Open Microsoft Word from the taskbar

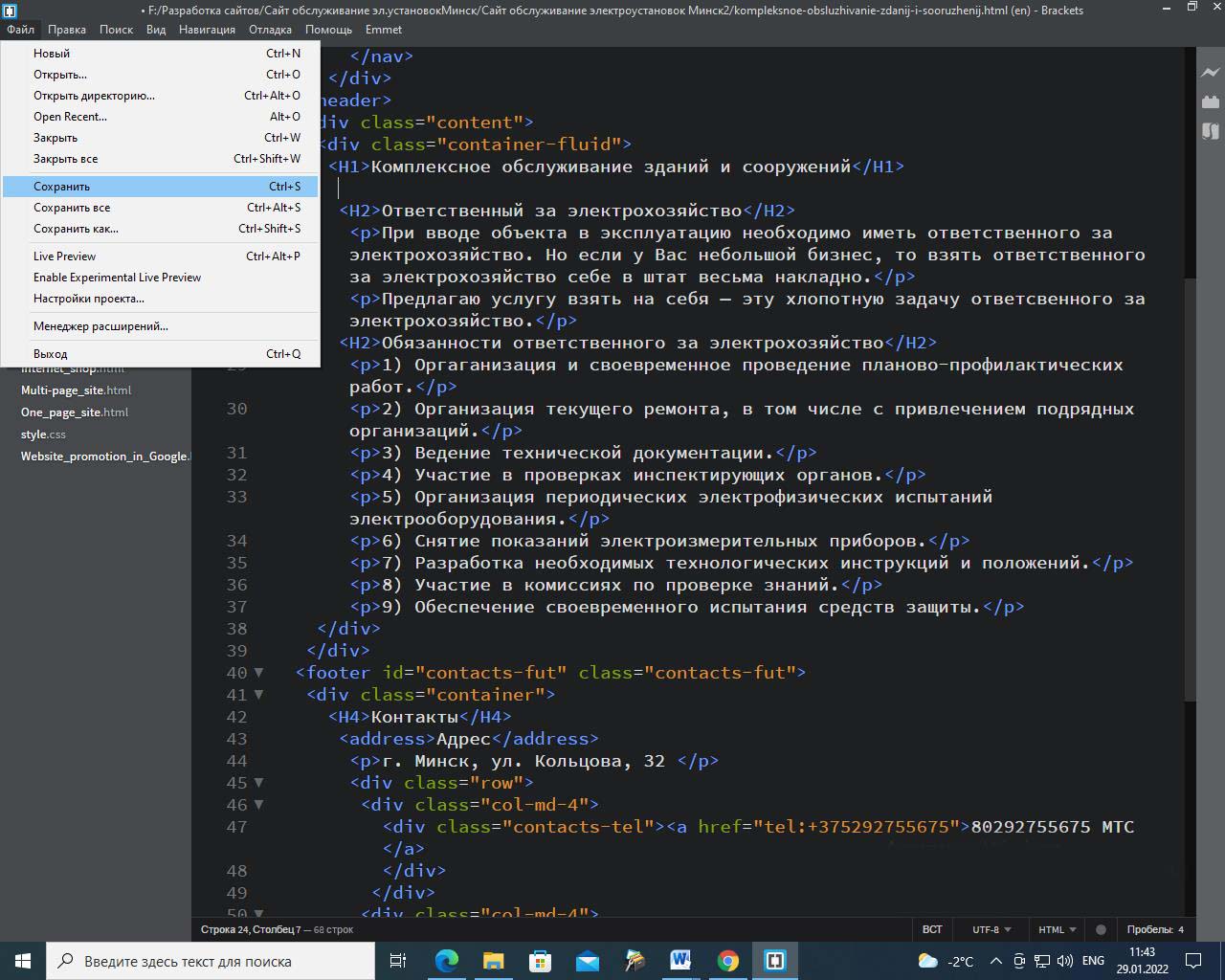click(680, 961)
